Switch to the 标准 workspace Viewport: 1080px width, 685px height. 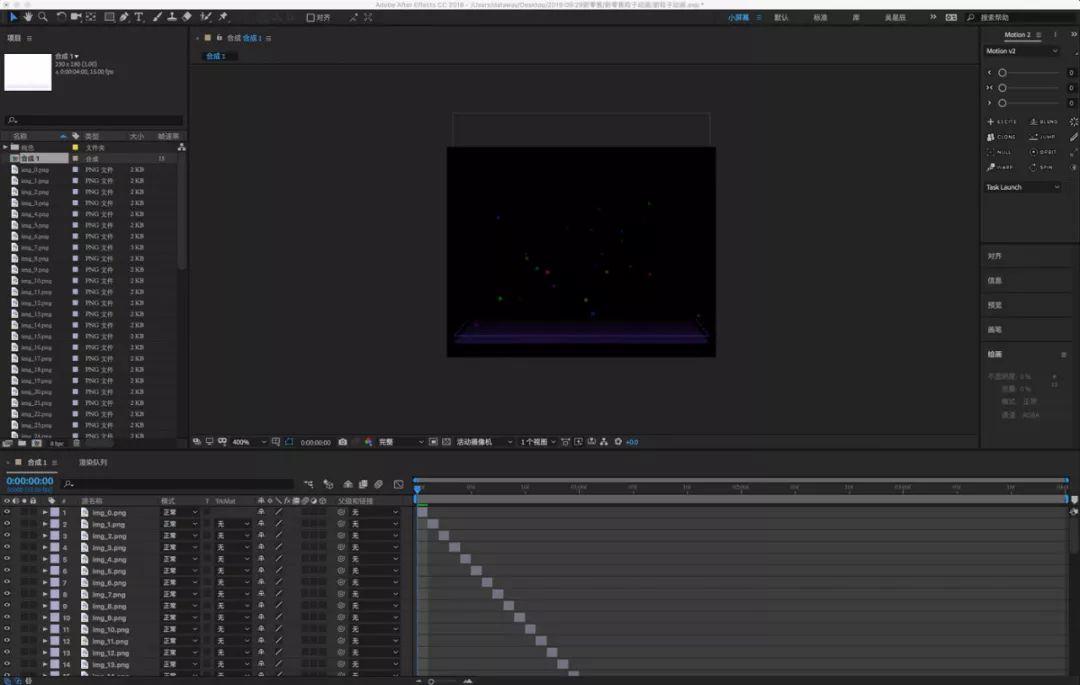(x=820, y=17)
